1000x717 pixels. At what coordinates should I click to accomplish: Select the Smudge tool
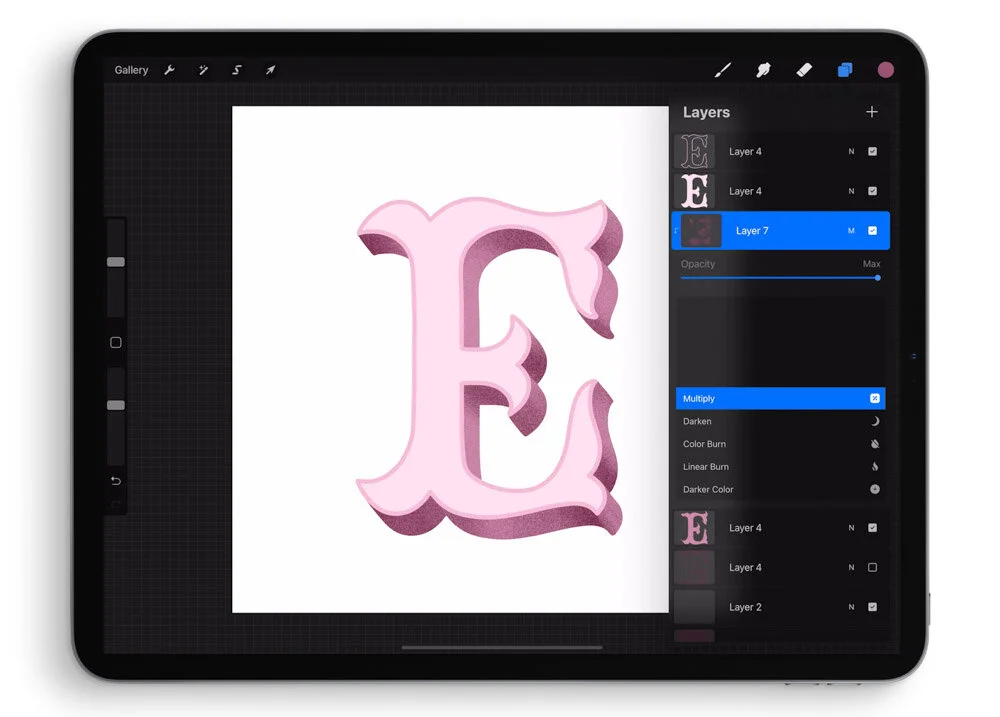(763, 70)
